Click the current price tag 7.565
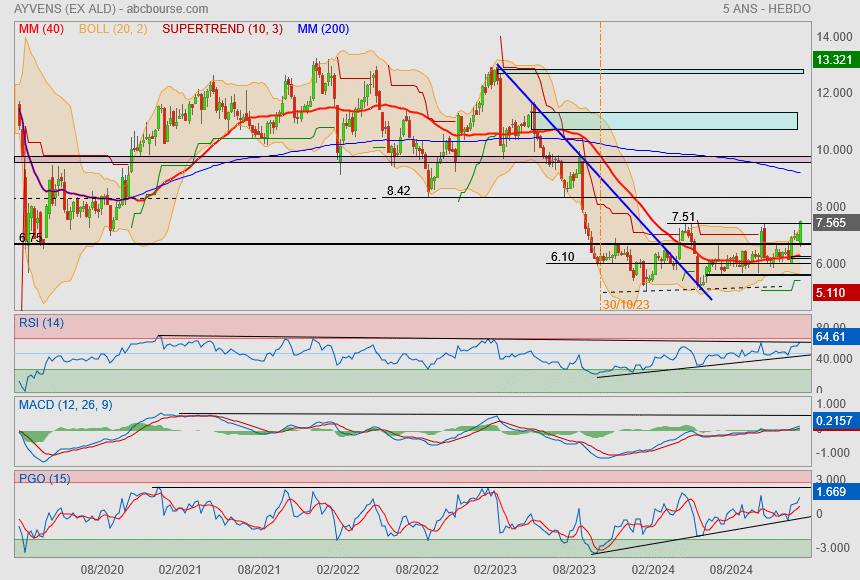Image resolution: width=860 pixels, height=580 pixels. coord(833,223)
